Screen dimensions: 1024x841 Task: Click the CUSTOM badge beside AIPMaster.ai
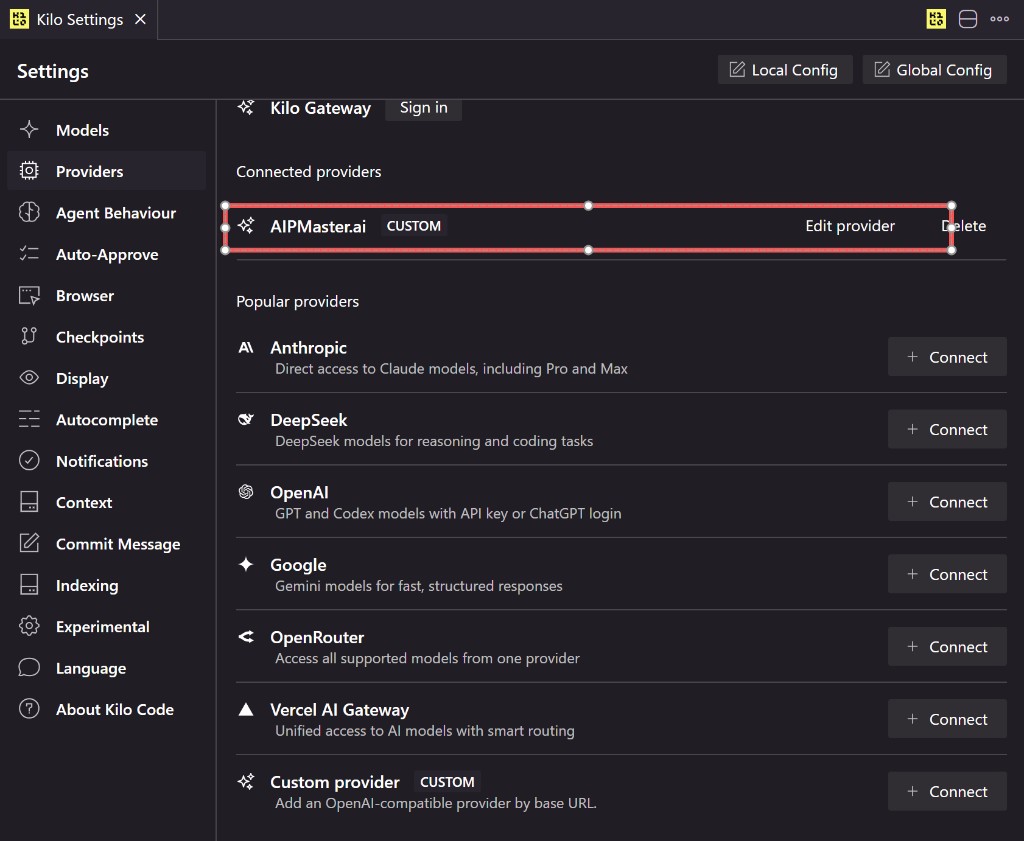[413, 226]
